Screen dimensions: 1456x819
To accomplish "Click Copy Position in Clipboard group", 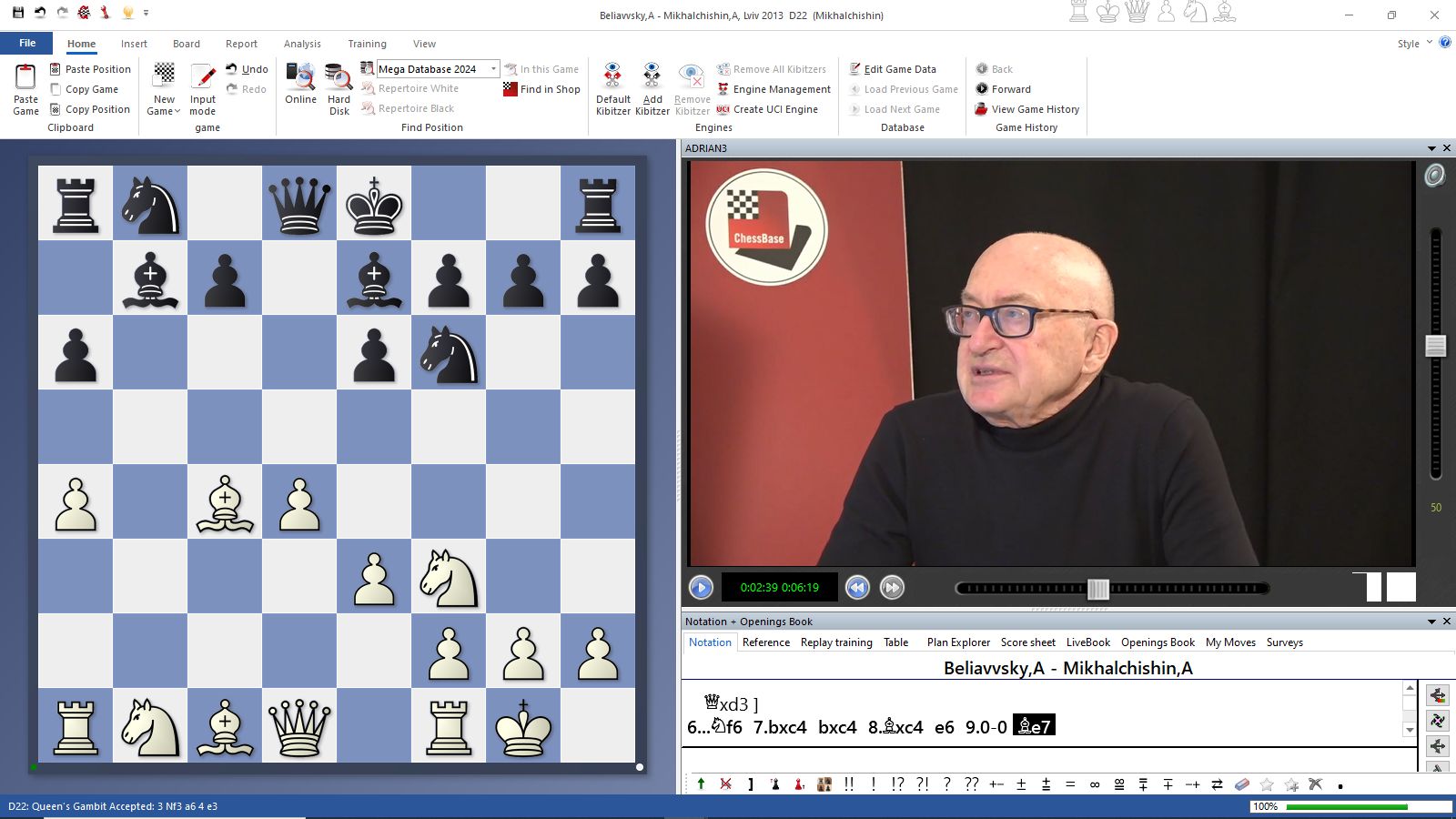I will pyautogui.click(x=89, y=109).
